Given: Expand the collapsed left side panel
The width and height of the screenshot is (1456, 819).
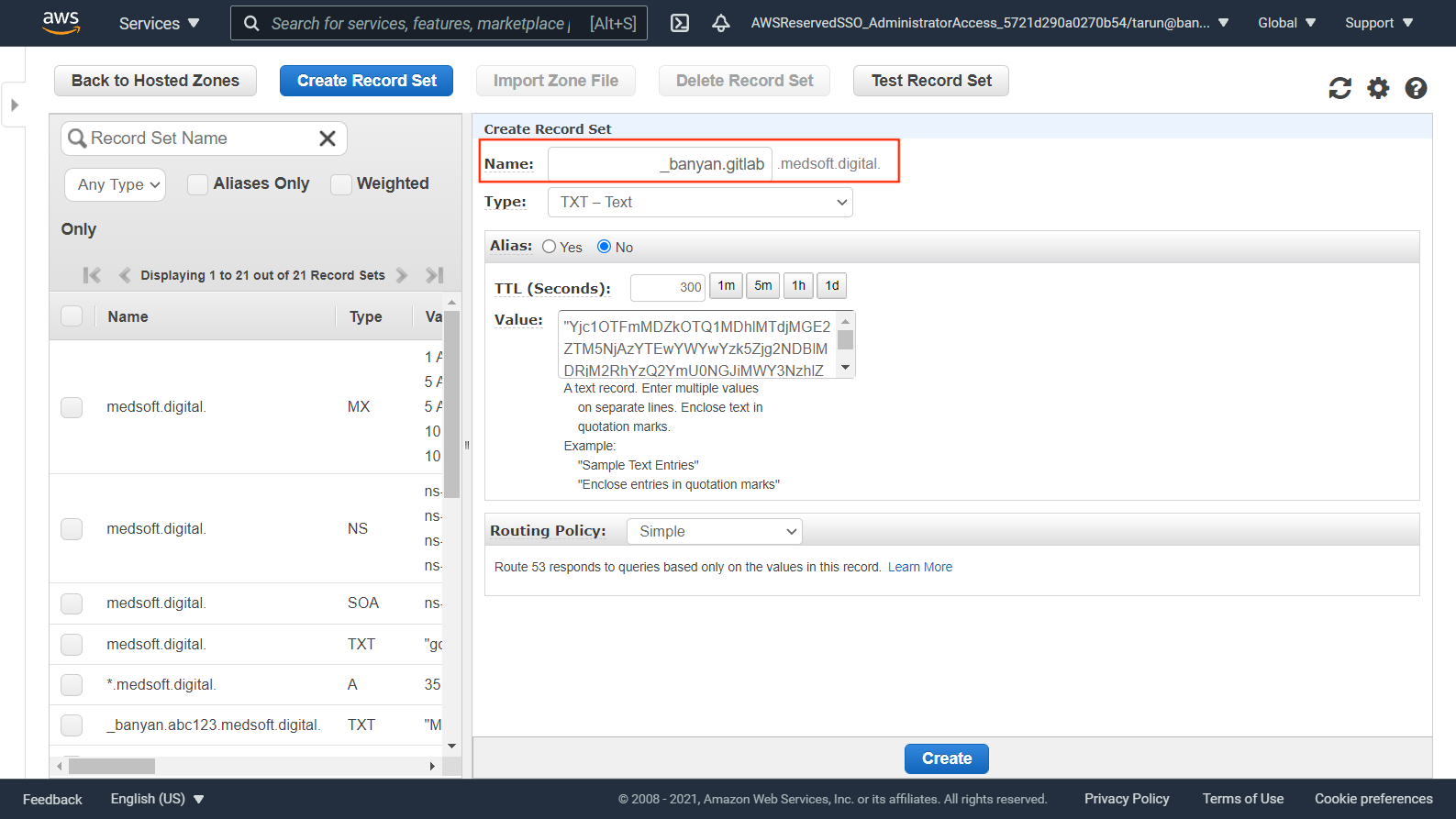Looking at the screenshot, I should [14, 105].
